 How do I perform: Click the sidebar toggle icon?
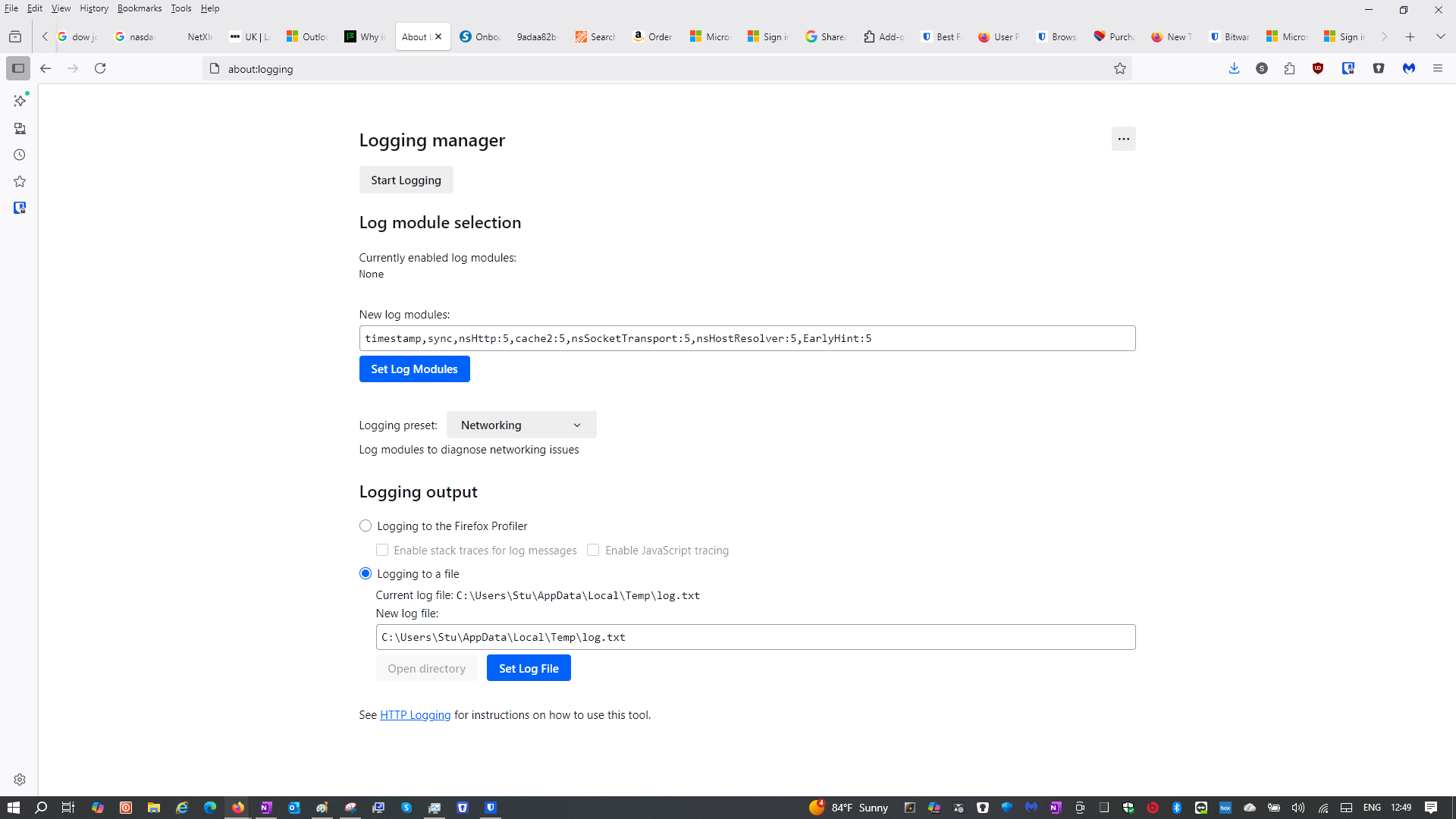[18, 68]
